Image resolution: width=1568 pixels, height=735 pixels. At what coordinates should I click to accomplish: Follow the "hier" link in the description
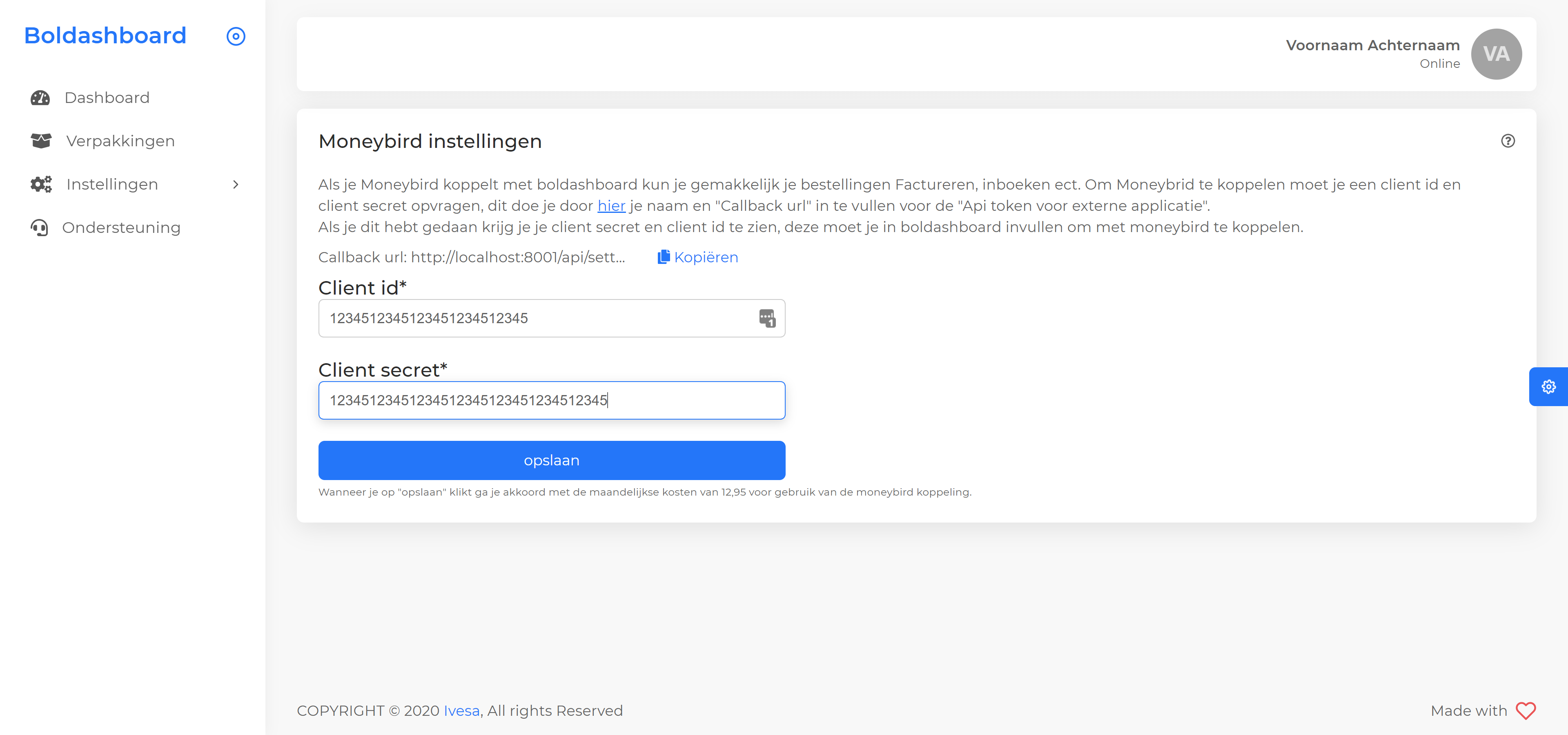tap(611, 206)
